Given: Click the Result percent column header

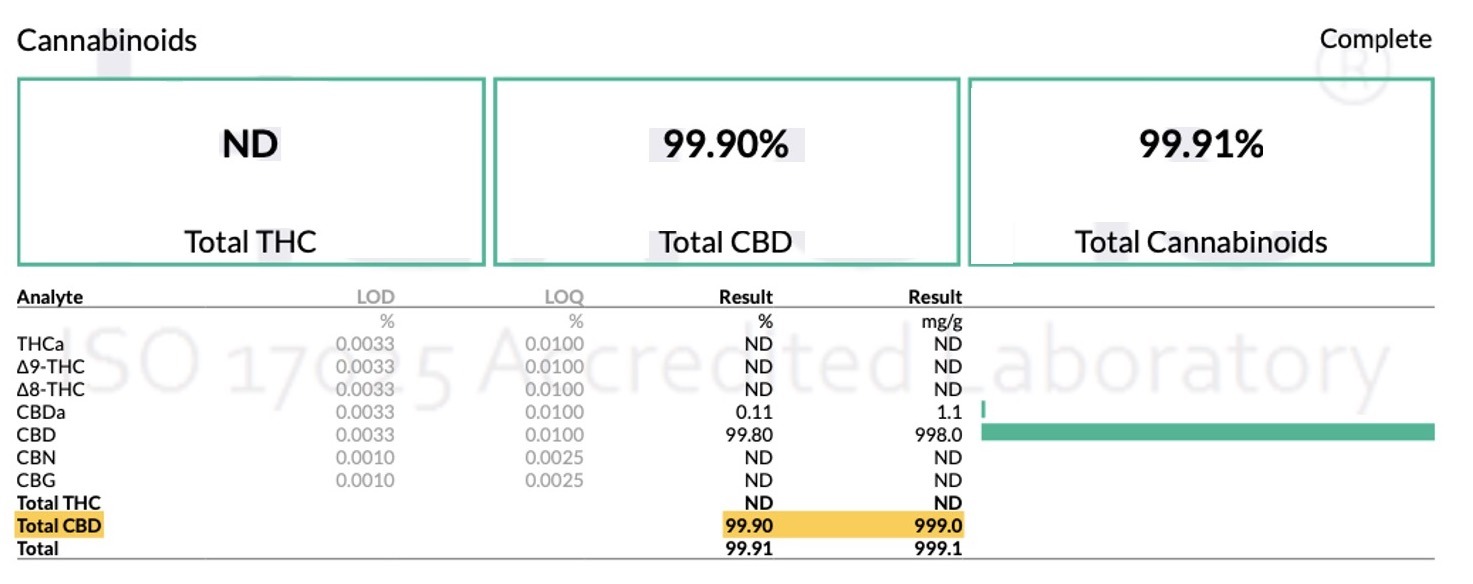Looking at the screenshot, I should click(746, 297).
